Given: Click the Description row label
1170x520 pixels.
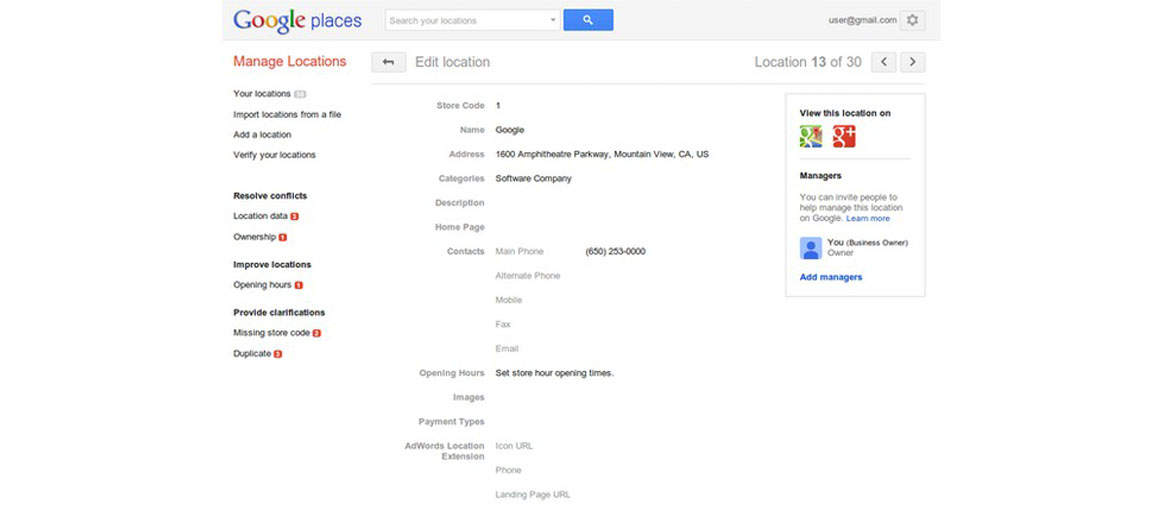Looking at the screenshot, I should click(460, 203).
